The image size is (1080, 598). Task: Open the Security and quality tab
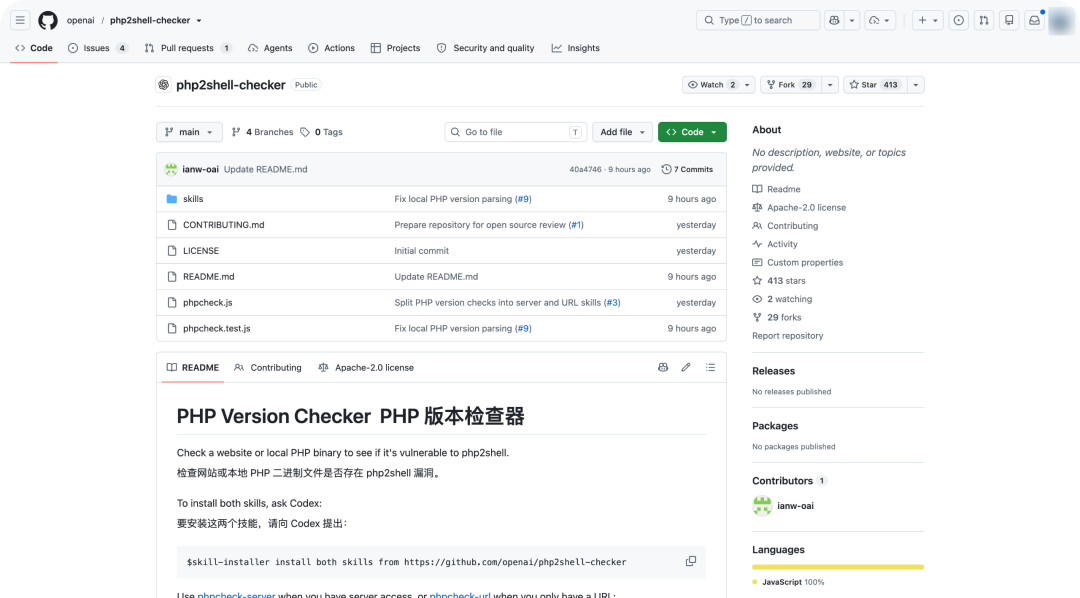click(x=486, y=48)
